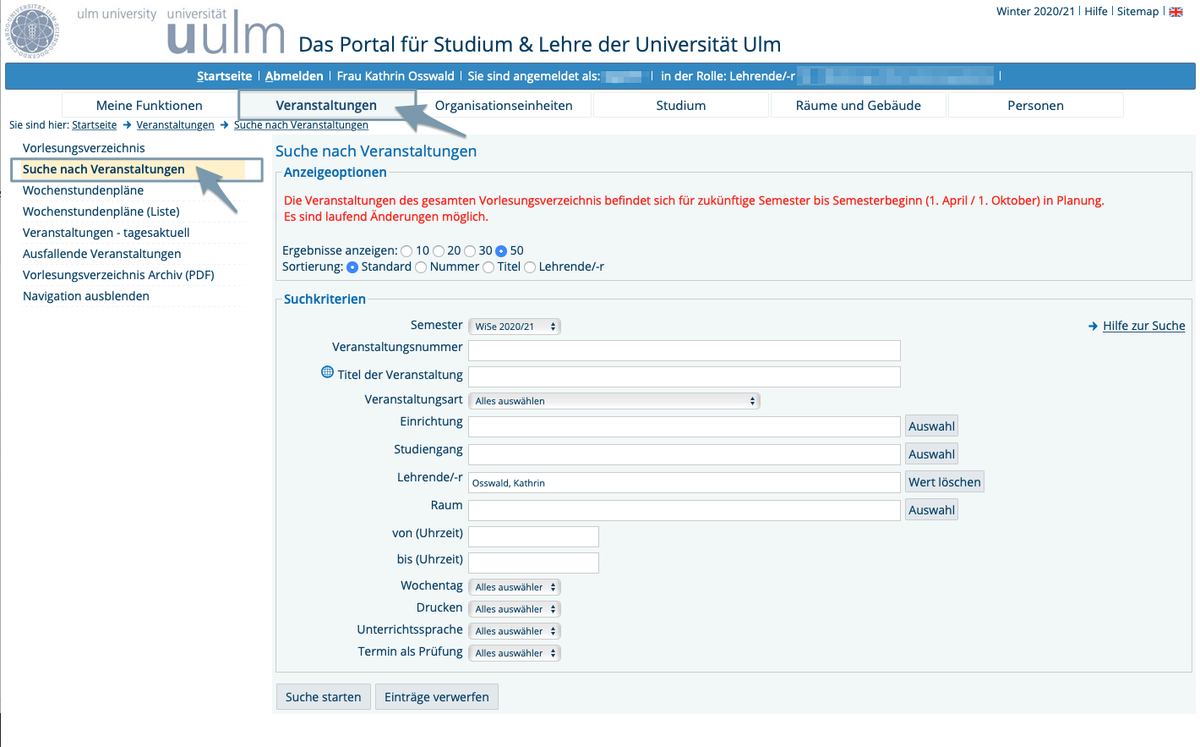
Task: Click Auswahl button next to Raum
Action: click(x=932, y=510)
